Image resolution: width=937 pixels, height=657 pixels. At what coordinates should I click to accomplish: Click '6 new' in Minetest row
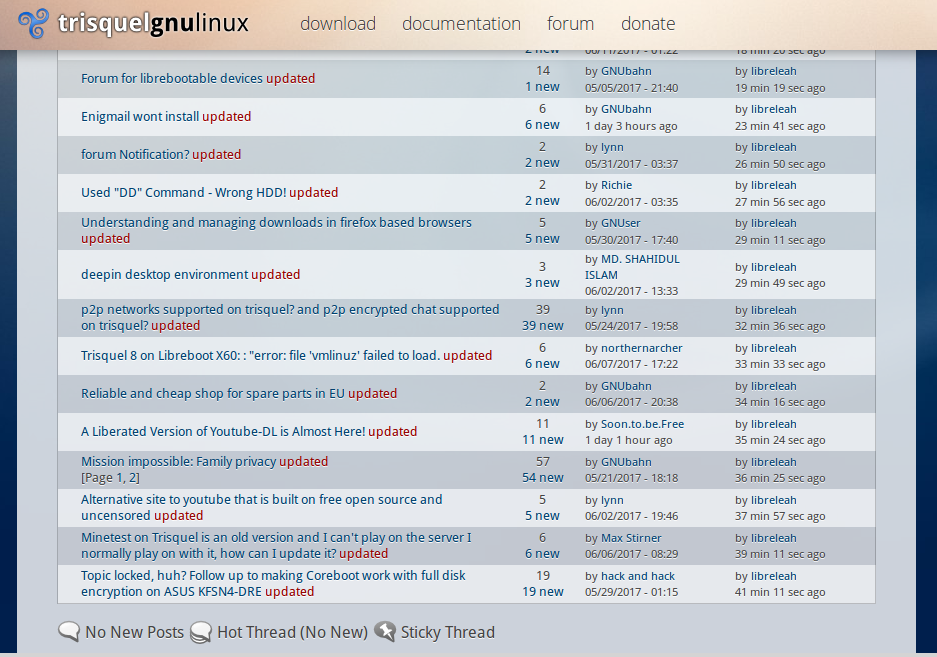point(543,554)
